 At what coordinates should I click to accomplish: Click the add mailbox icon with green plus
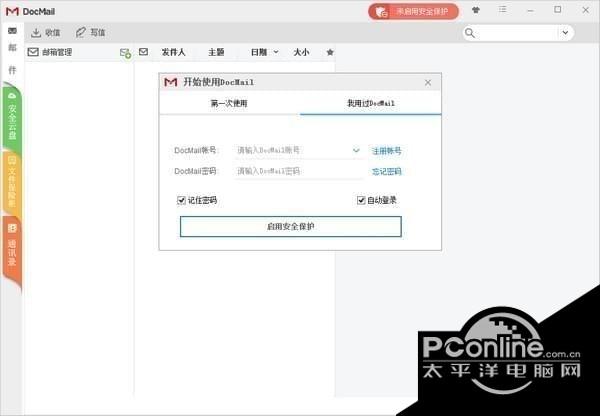tap(125, 53)
